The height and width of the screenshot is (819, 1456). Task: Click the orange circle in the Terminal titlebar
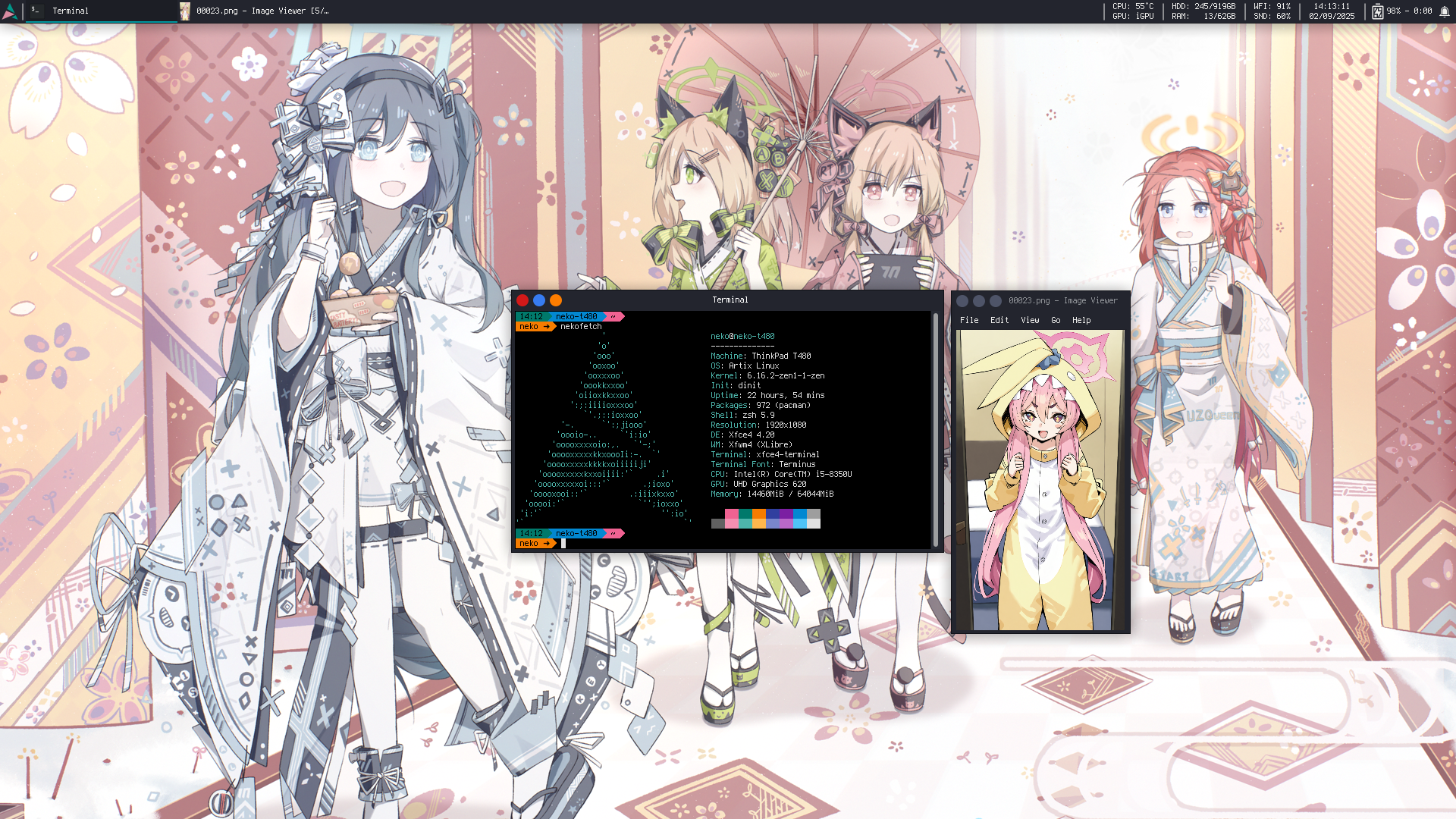click(x=556, y=300)
